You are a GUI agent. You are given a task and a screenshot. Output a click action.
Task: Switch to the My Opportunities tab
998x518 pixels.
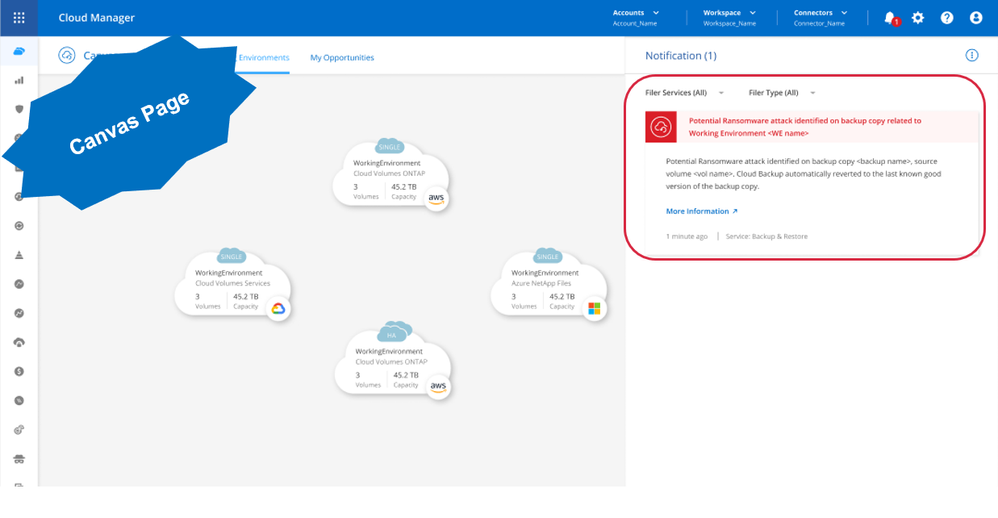pos(342,58)
